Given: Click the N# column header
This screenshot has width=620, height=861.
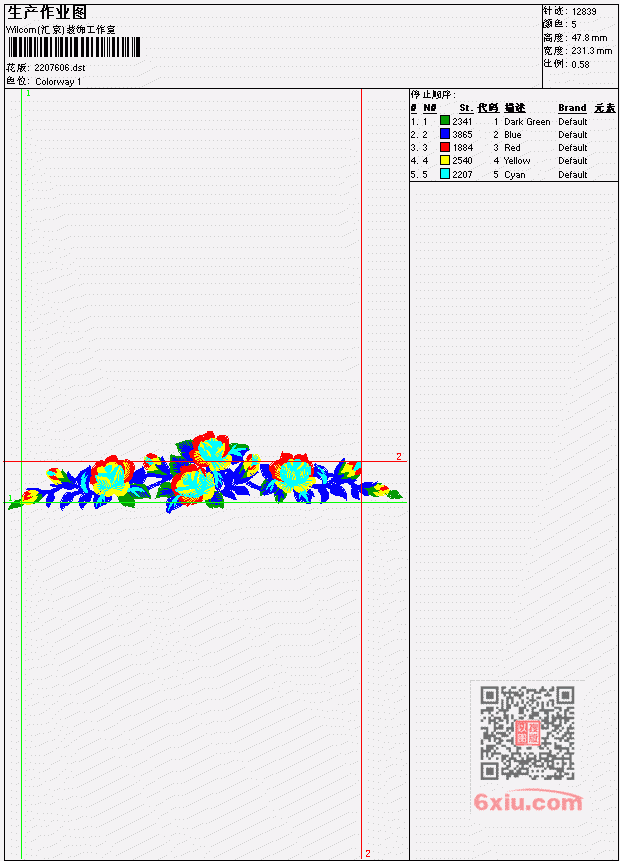Looking at the screenshot, I should click(429, 108).
